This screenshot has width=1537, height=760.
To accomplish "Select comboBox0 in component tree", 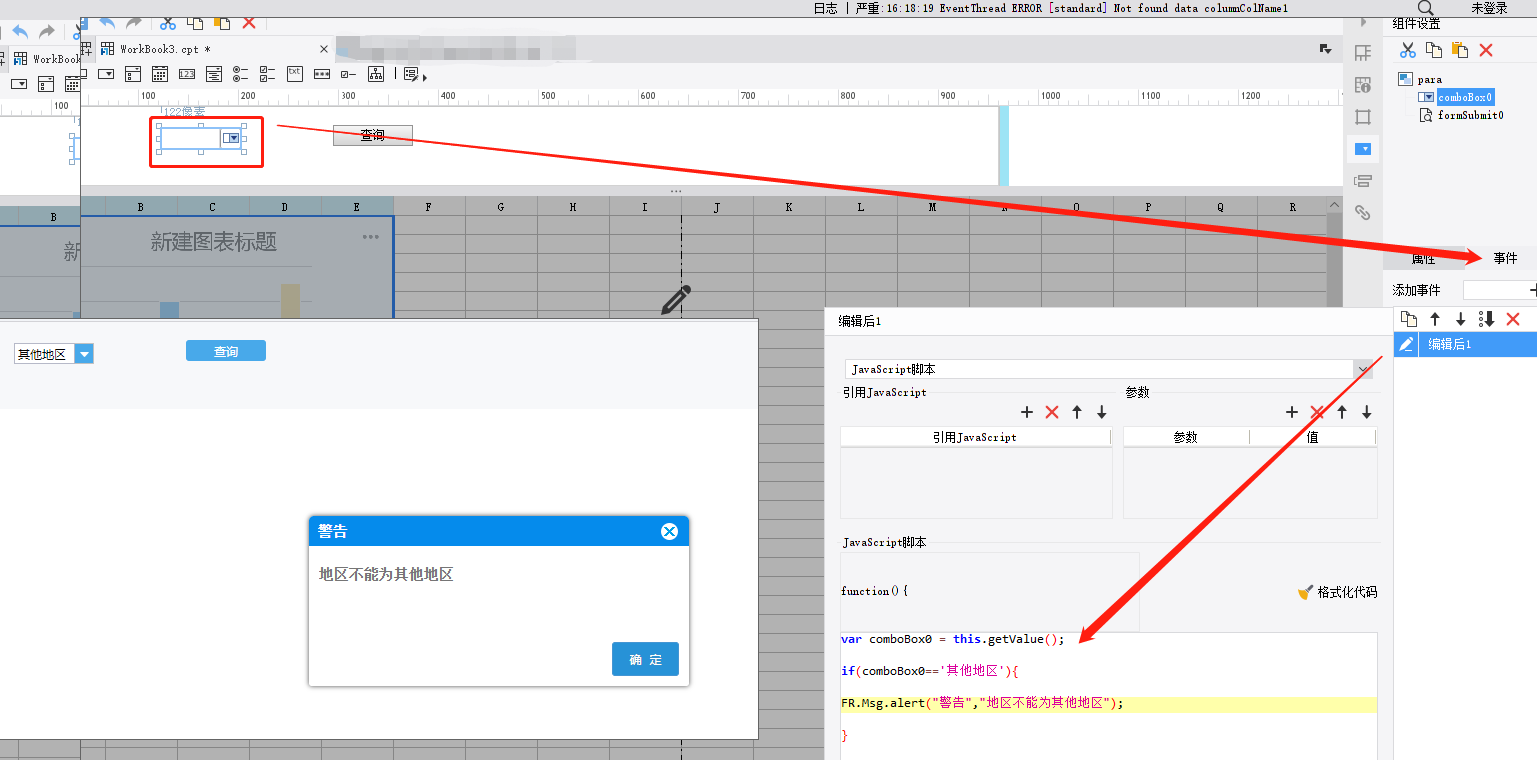I will coord(1465,97).
